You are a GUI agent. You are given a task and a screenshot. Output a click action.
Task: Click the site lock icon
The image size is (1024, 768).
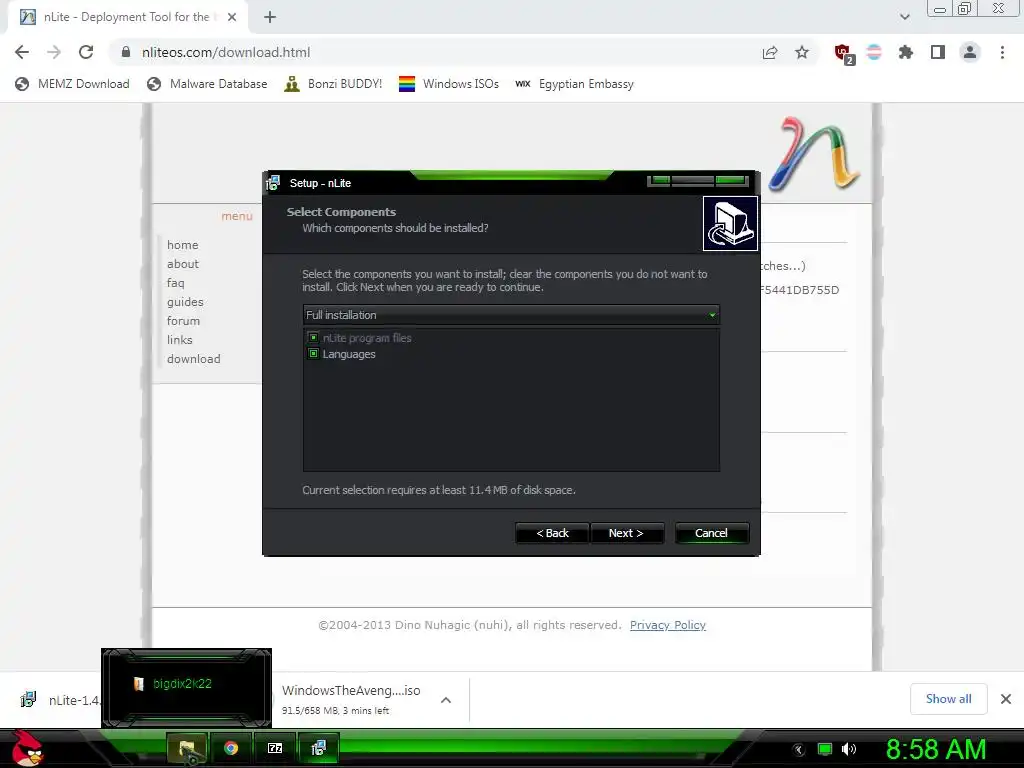126,52
